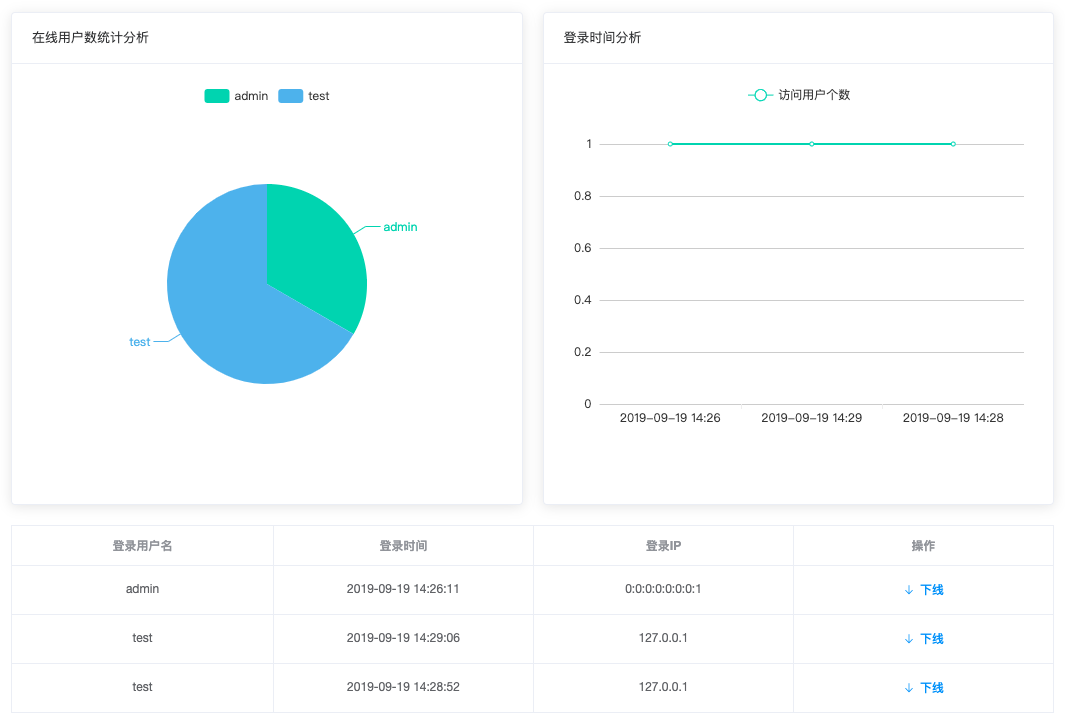Viewport: 1065px width, 727px height.
Task: Click the 登录IP column header
Action: pos(663,546)
